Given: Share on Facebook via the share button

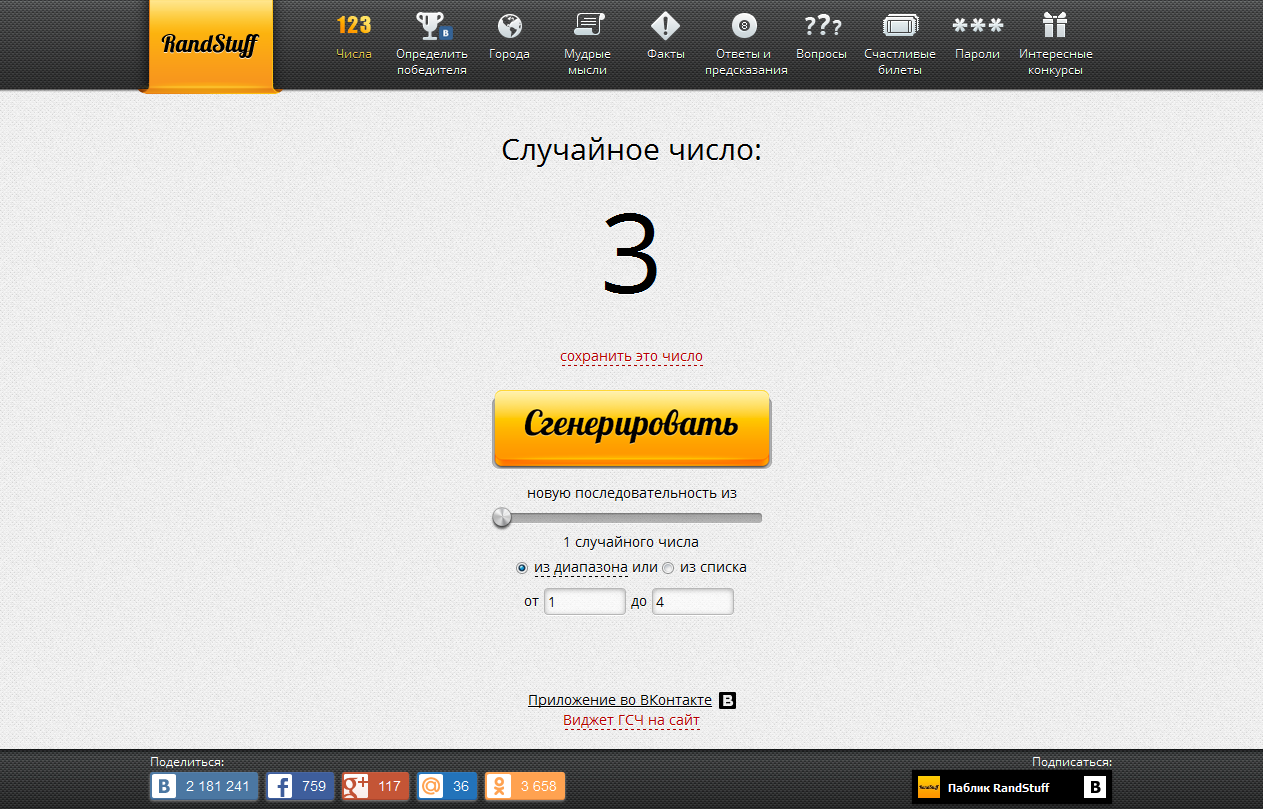Looking at the screenshot, I should click(x=299, y=786).
